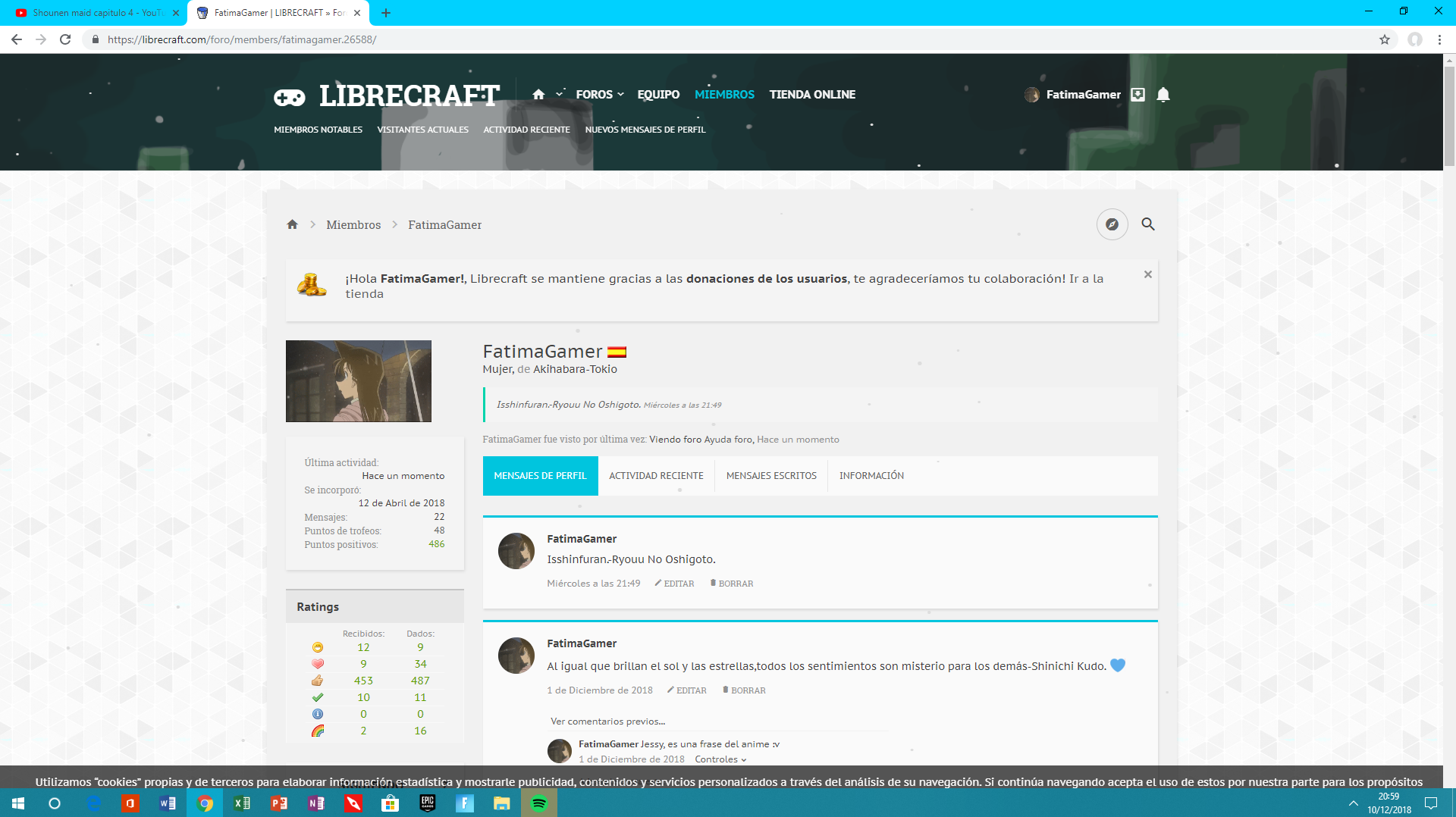Click the FatimaGamer profile avatar image
The height and width of the screenshot is (817, 1456).
359,381
